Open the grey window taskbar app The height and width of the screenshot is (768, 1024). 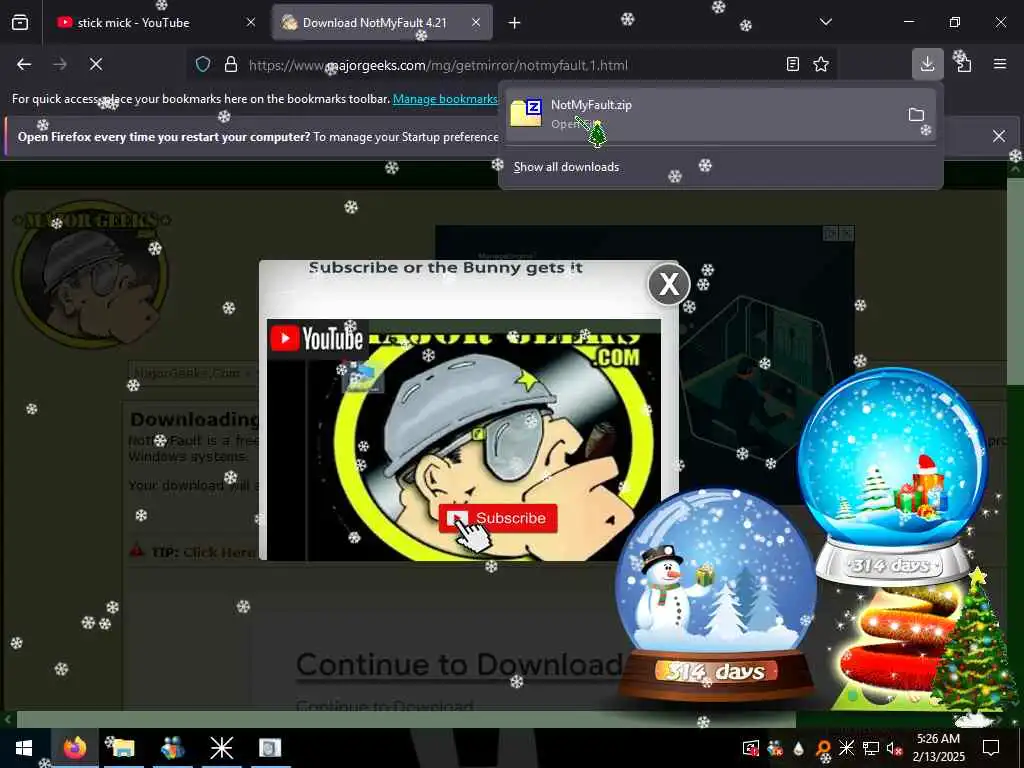pos(270,748)
